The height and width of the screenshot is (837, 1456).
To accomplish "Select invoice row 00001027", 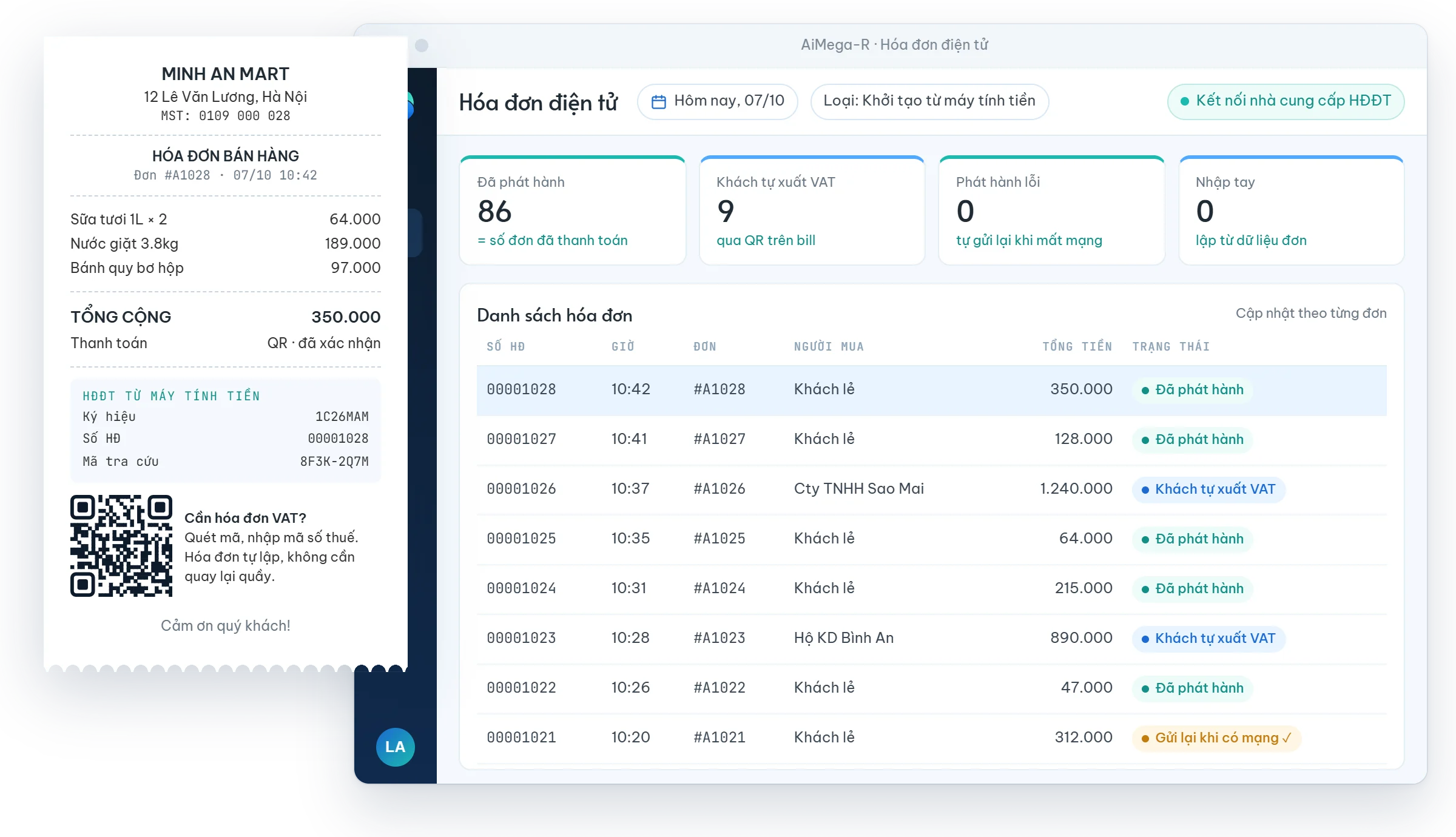I will (x=931, y=440).
